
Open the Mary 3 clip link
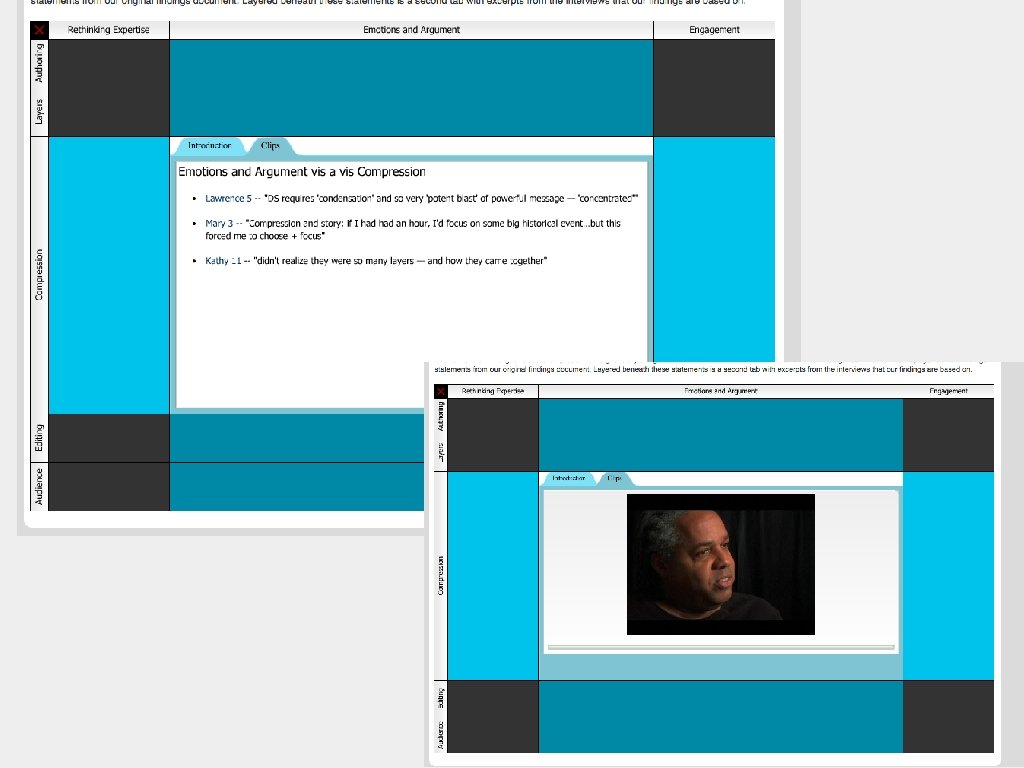[x=219, y=223]
